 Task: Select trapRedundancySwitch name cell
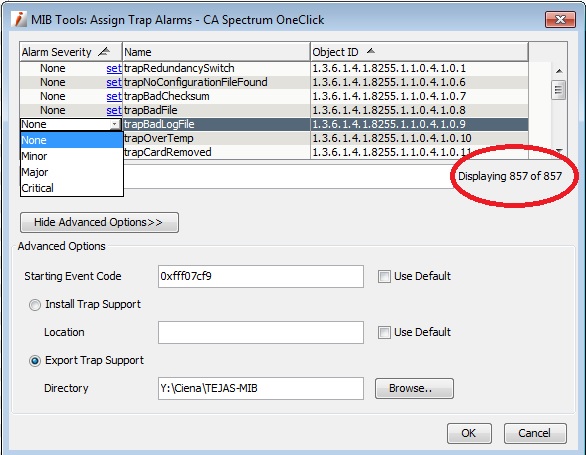[216, 68]
